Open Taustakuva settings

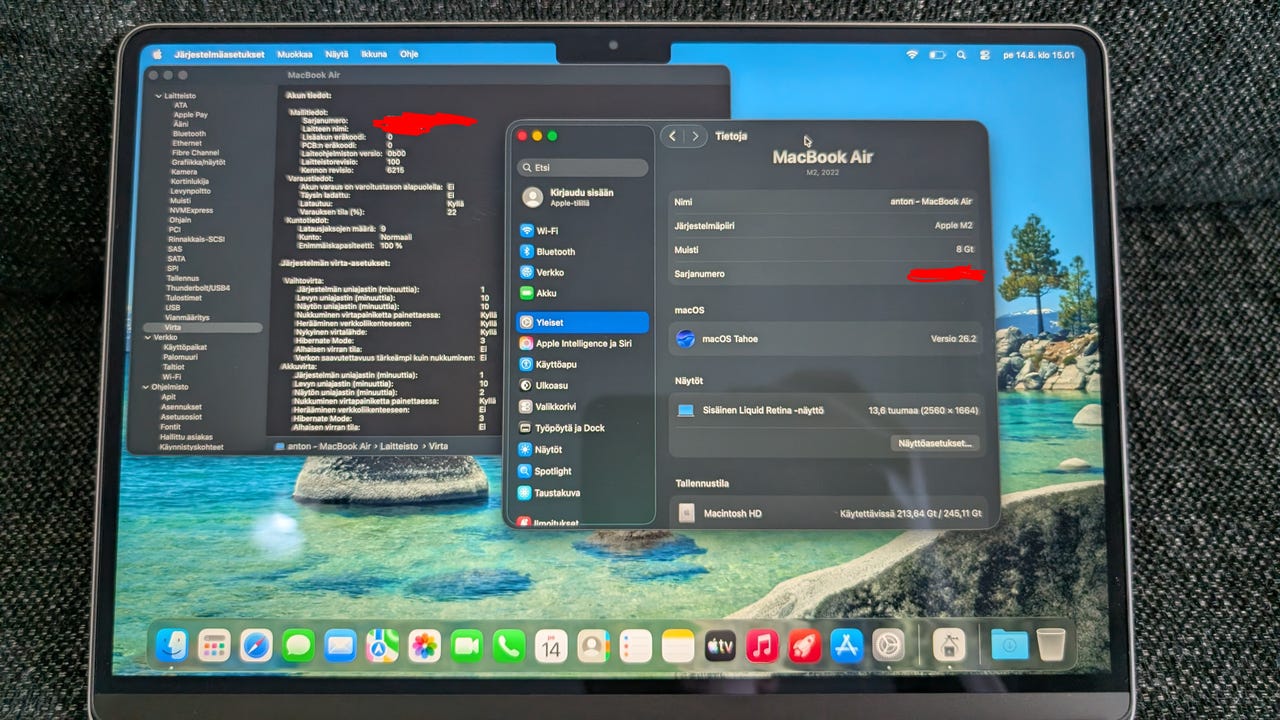582,493
